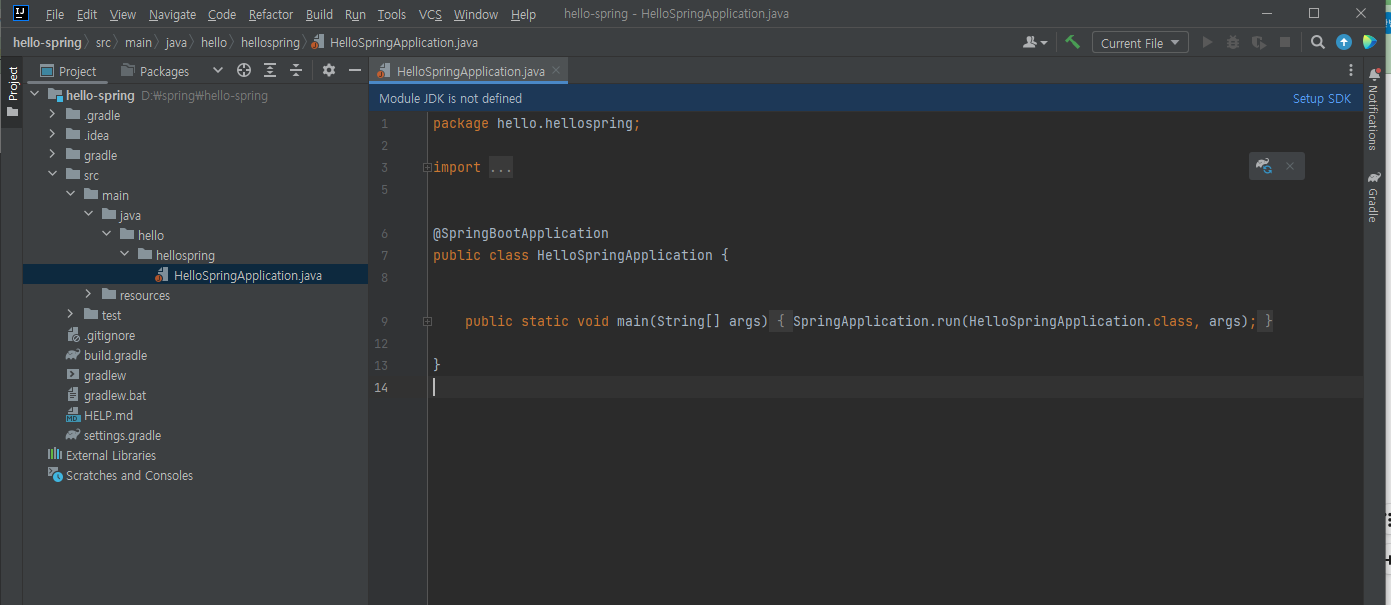The image size is (1391, 605).
Task: Expand the test folder
Action: 71,315
